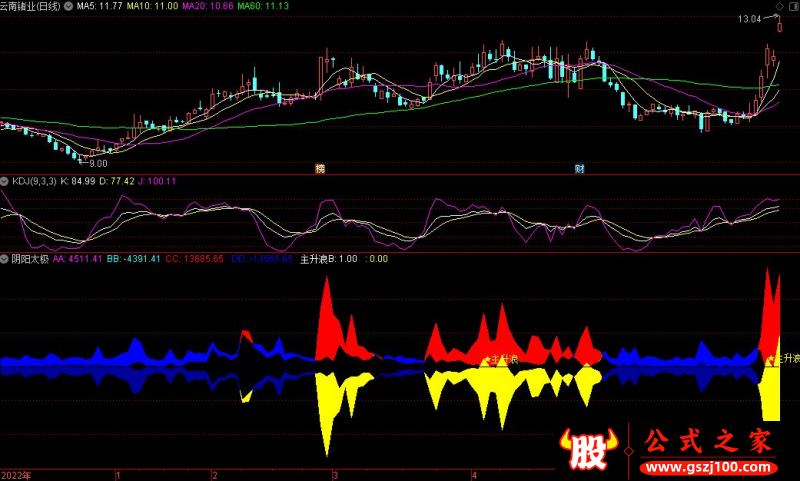Click the MA10: 11.00 label

(x=153, y=6)
